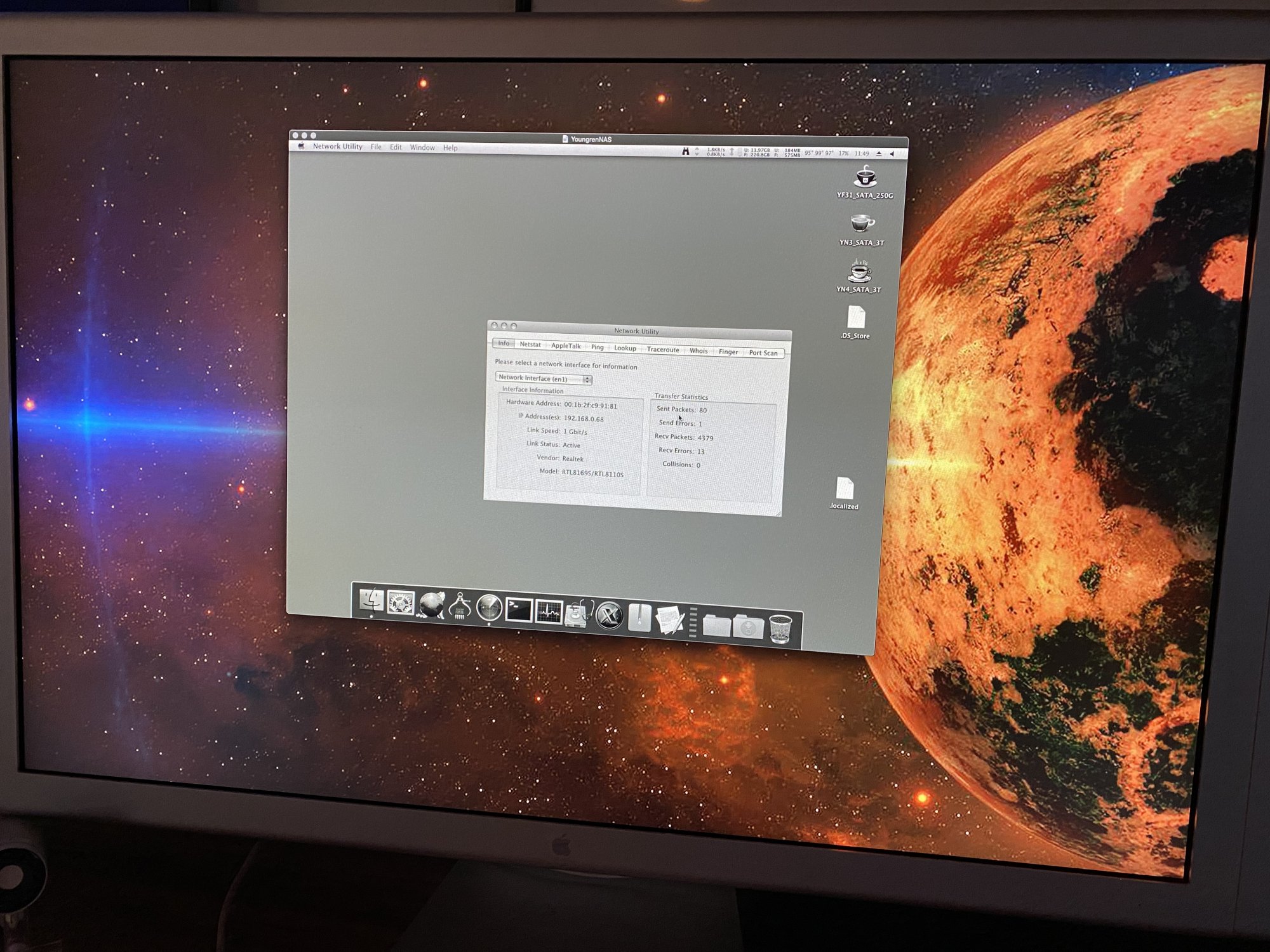Open Finder from the Dock

click(371, 600)
